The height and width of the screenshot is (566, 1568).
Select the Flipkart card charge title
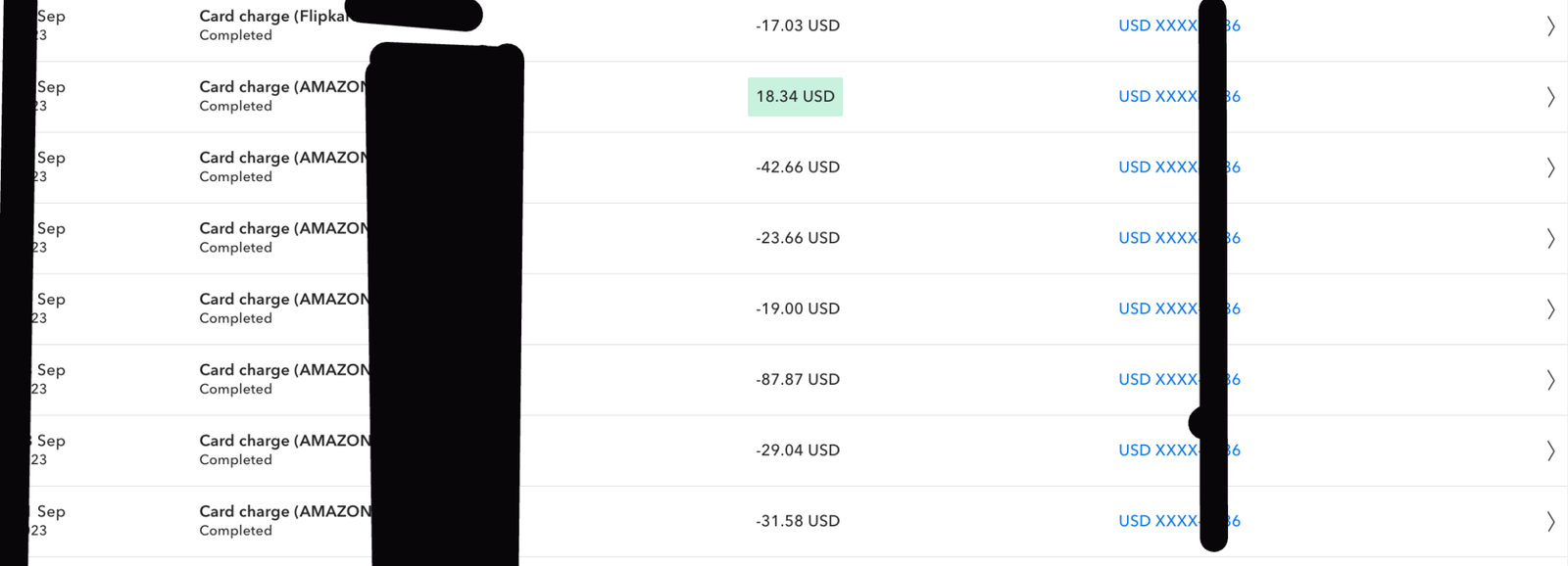click(x=273, y=17)
